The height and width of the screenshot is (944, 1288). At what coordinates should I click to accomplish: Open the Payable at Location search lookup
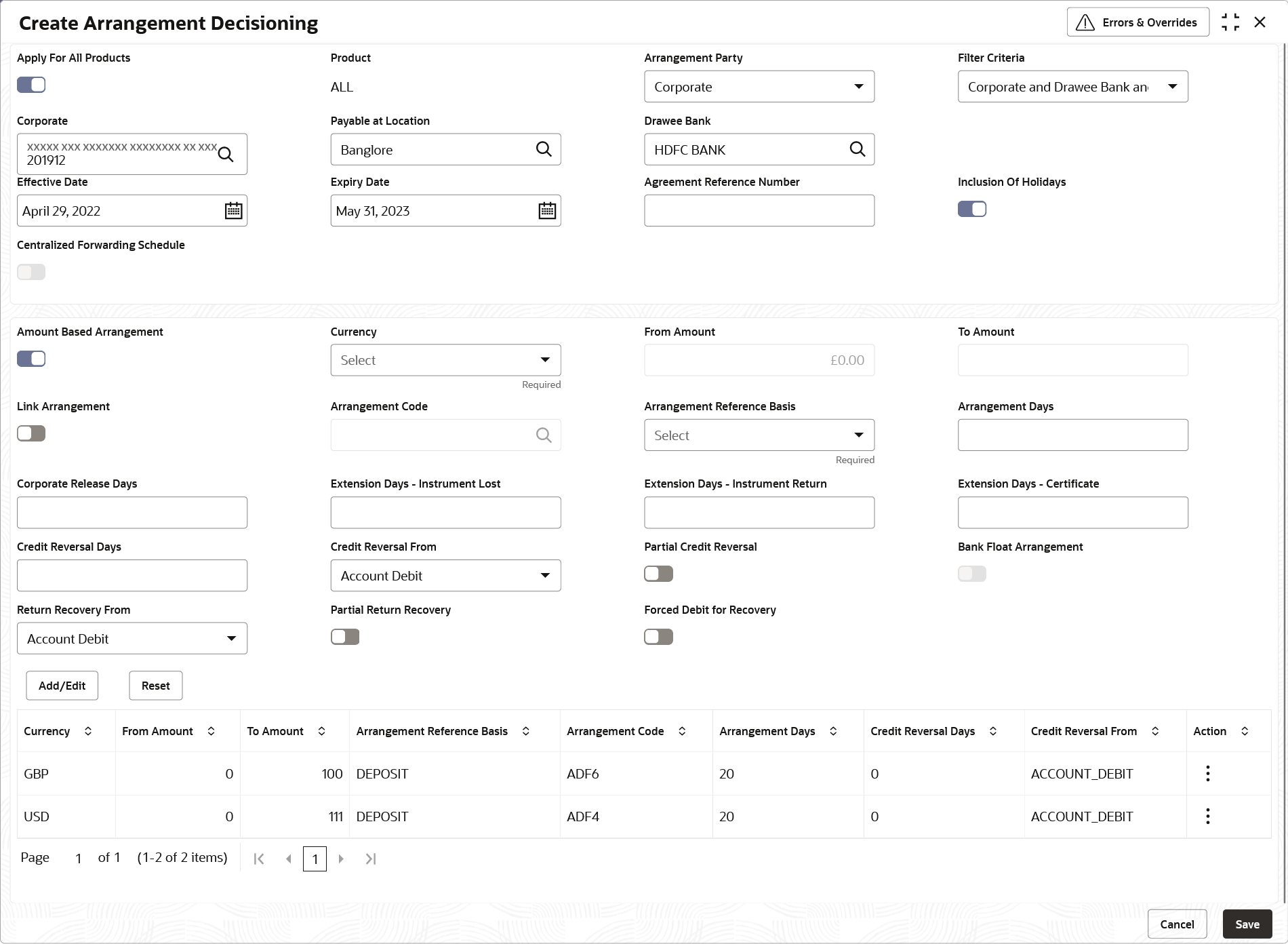pyautogui.click(x=544, y=149)
